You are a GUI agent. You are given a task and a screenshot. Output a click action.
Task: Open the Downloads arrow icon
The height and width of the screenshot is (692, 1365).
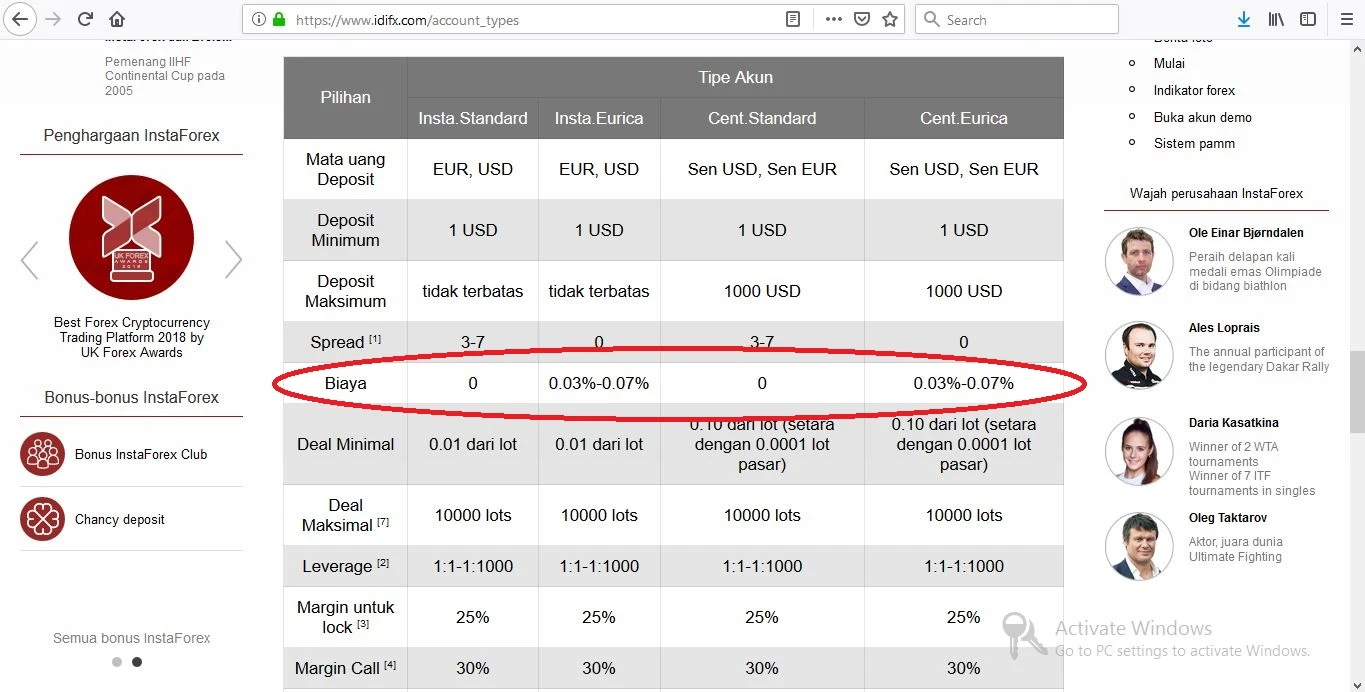tap(1244, 19)
